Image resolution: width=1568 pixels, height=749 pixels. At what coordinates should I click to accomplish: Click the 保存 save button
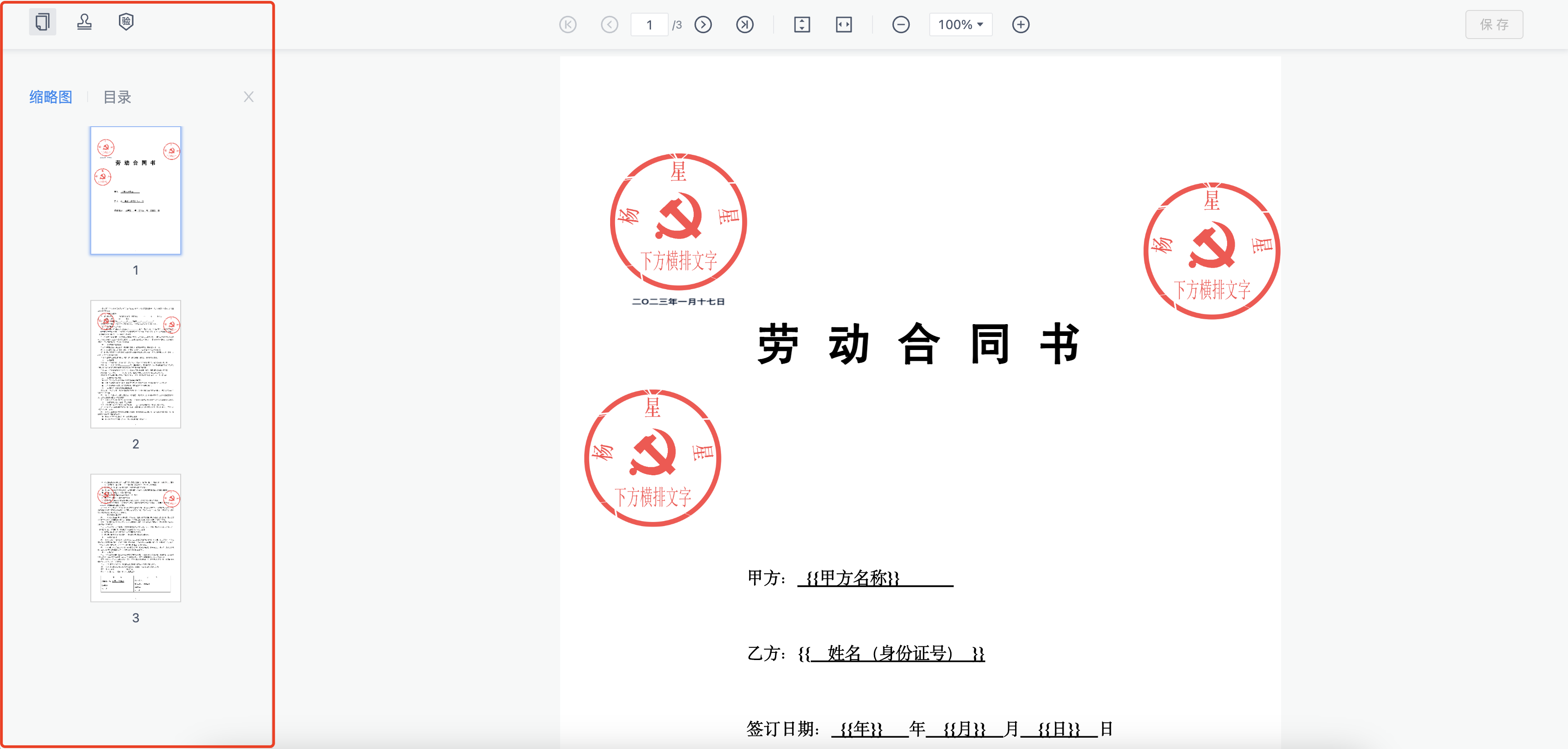tap(1494, 25)
